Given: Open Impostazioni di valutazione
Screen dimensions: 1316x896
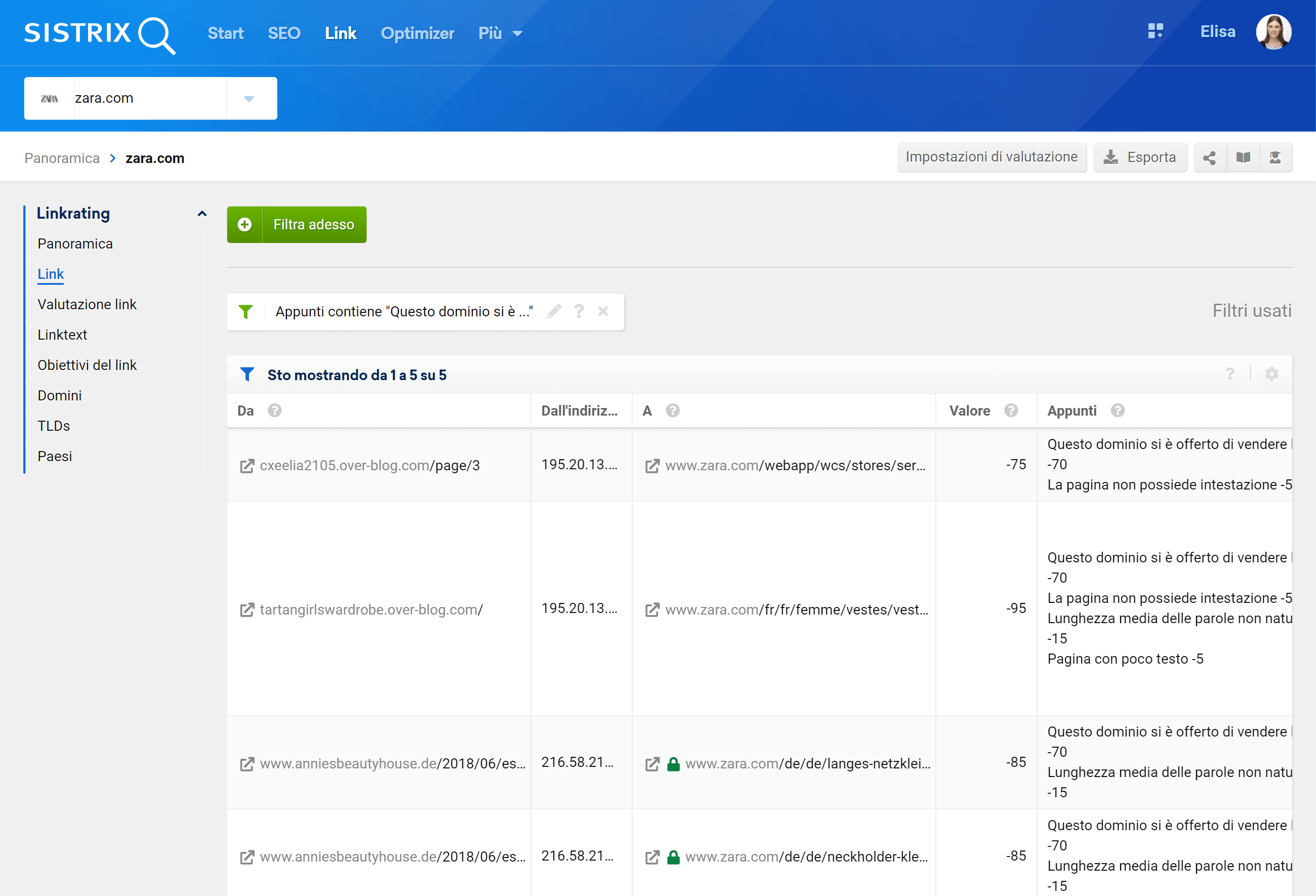Looking at the screenshot, I should [x=991, y=157].
